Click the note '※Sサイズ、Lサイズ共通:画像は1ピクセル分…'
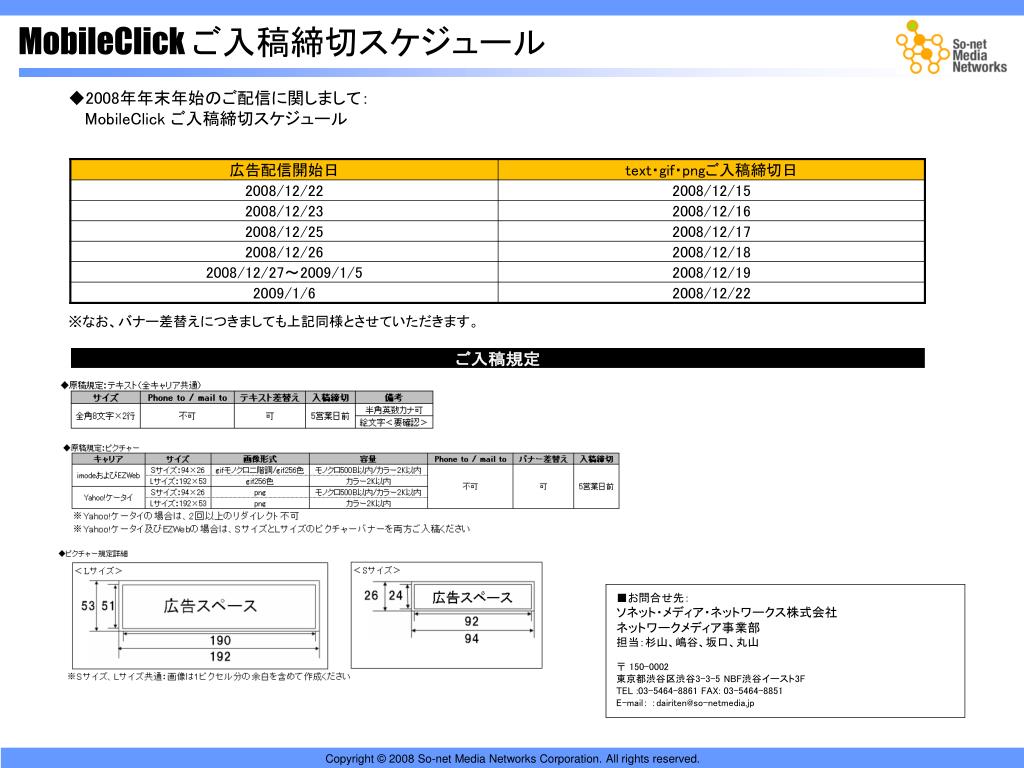1024x768 pixels. [209, 677]
